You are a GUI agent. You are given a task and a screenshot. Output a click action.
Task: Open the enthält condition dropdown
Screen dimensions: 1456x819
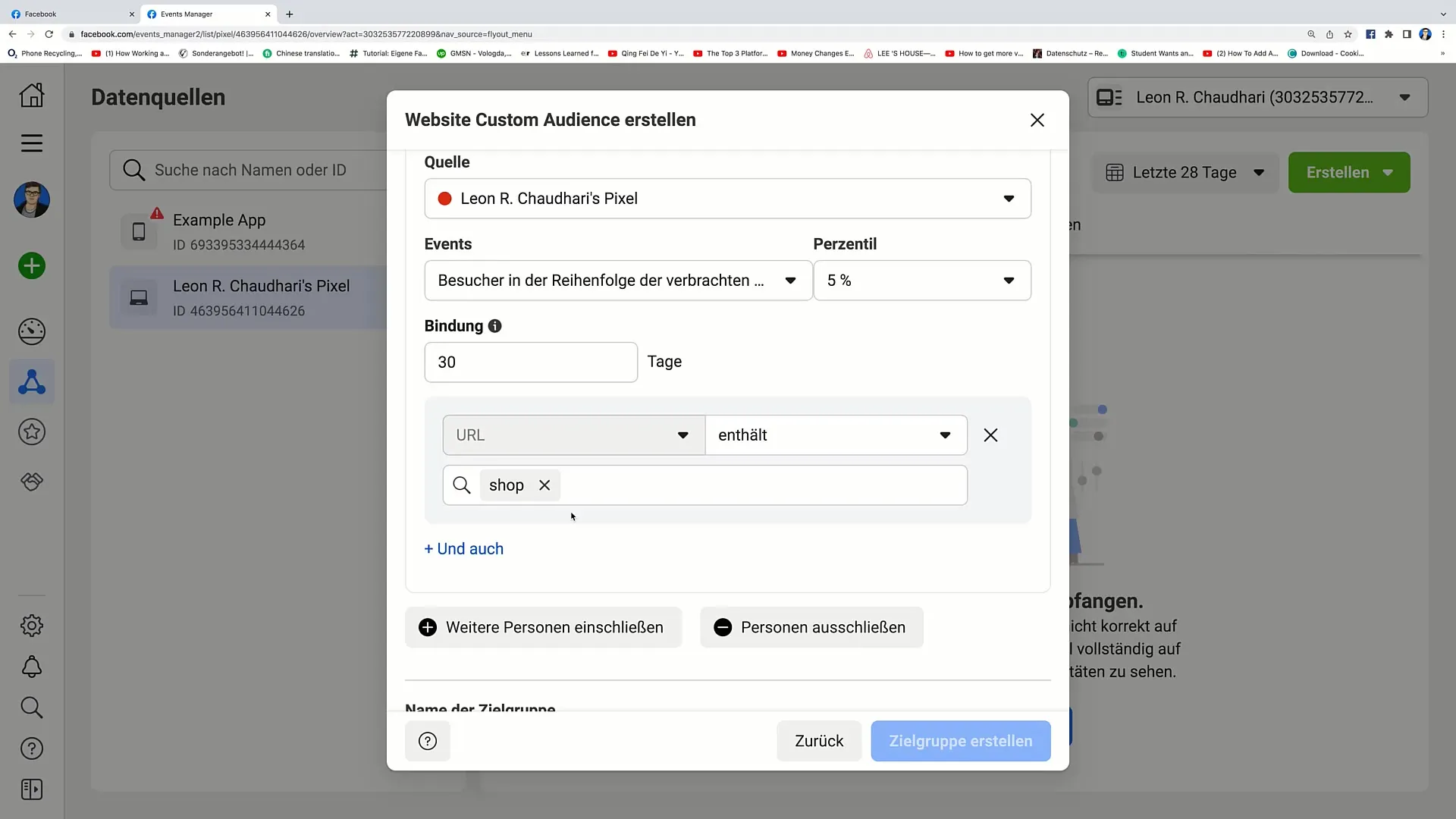pyautogui.click(x=836, y=435)
